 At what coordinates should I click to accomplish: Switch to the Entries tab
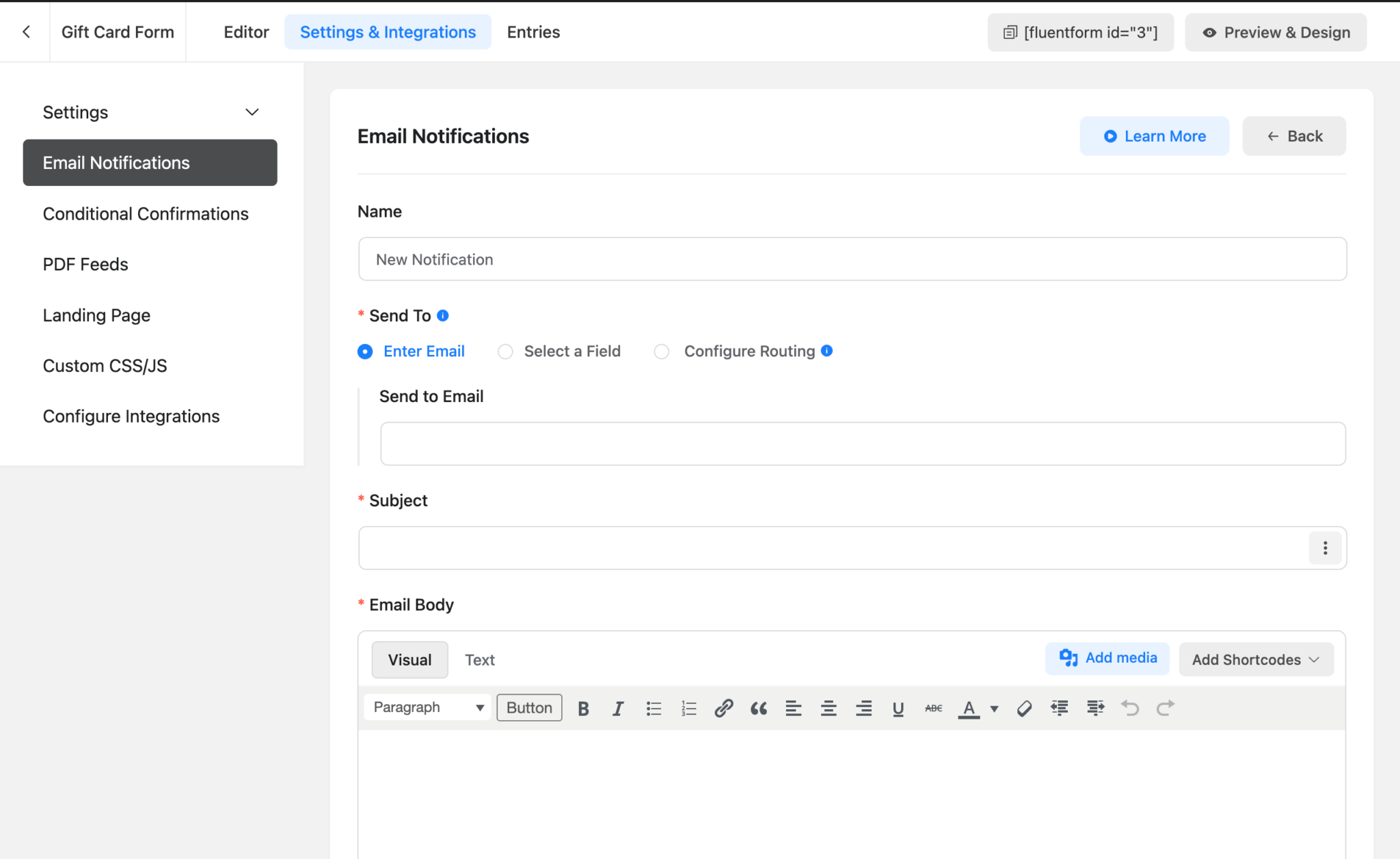tap(533, 31)
